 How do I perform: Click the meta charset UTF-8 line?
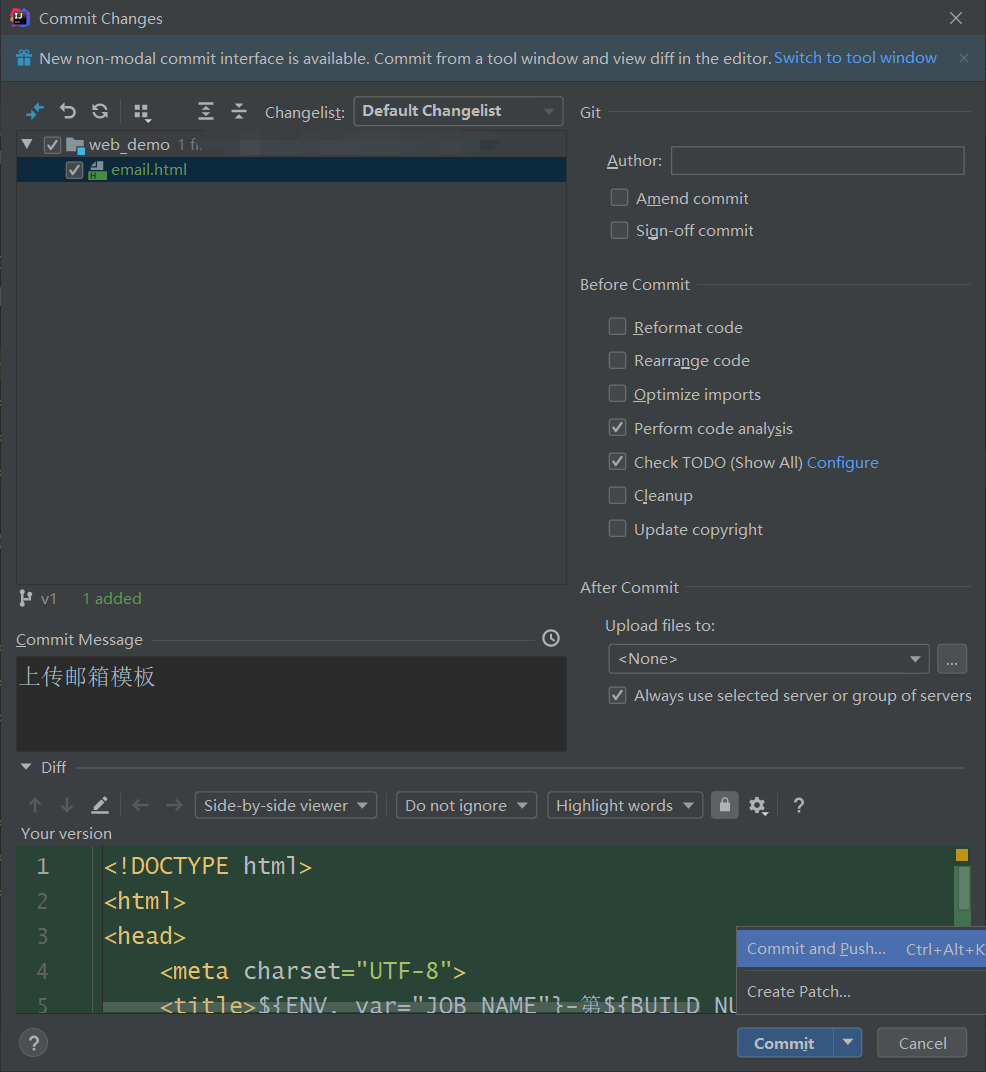(x=313, y=971)
